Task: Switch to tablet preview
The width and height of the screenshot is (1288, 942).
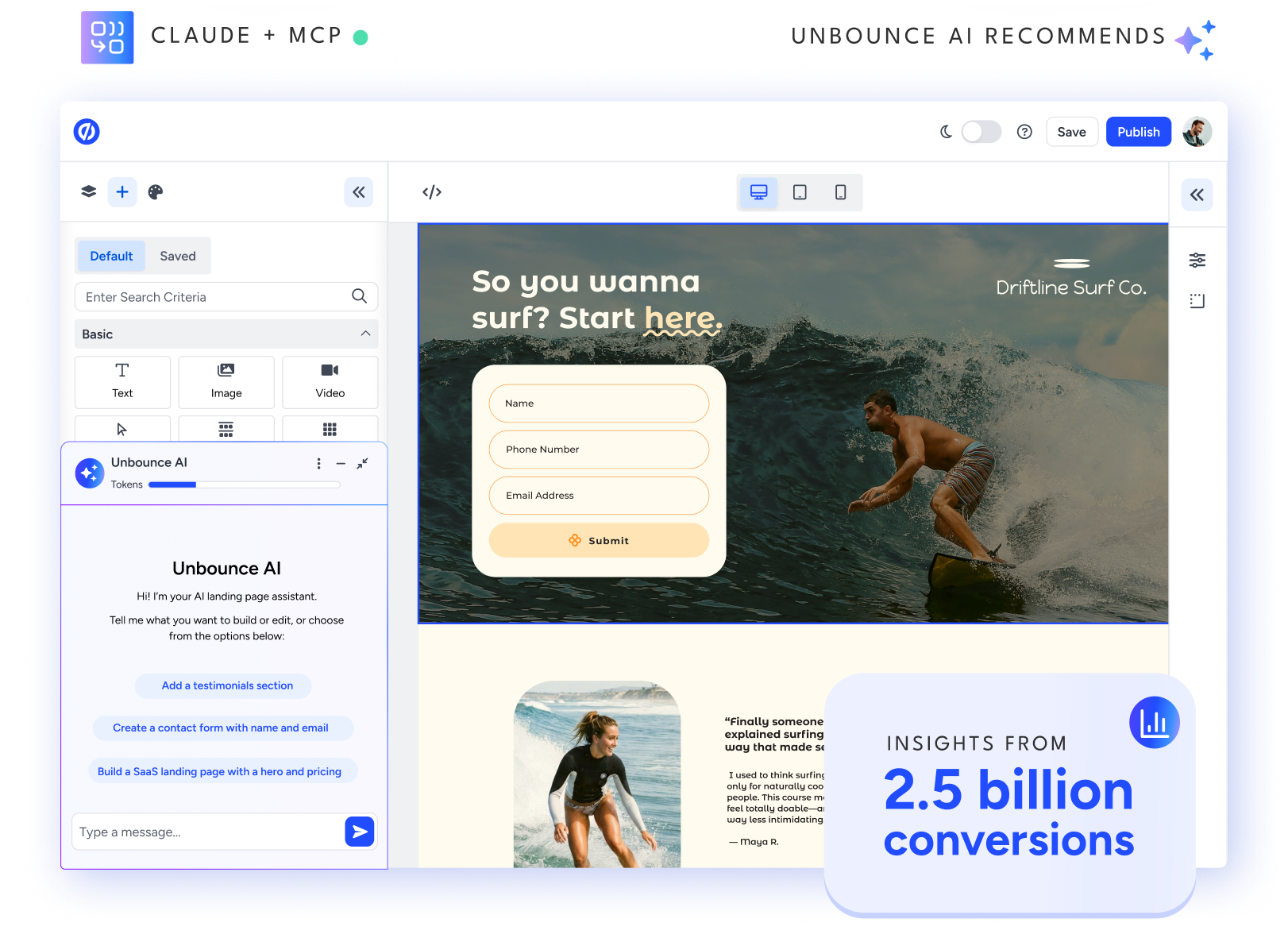Action: coord(800,192)
